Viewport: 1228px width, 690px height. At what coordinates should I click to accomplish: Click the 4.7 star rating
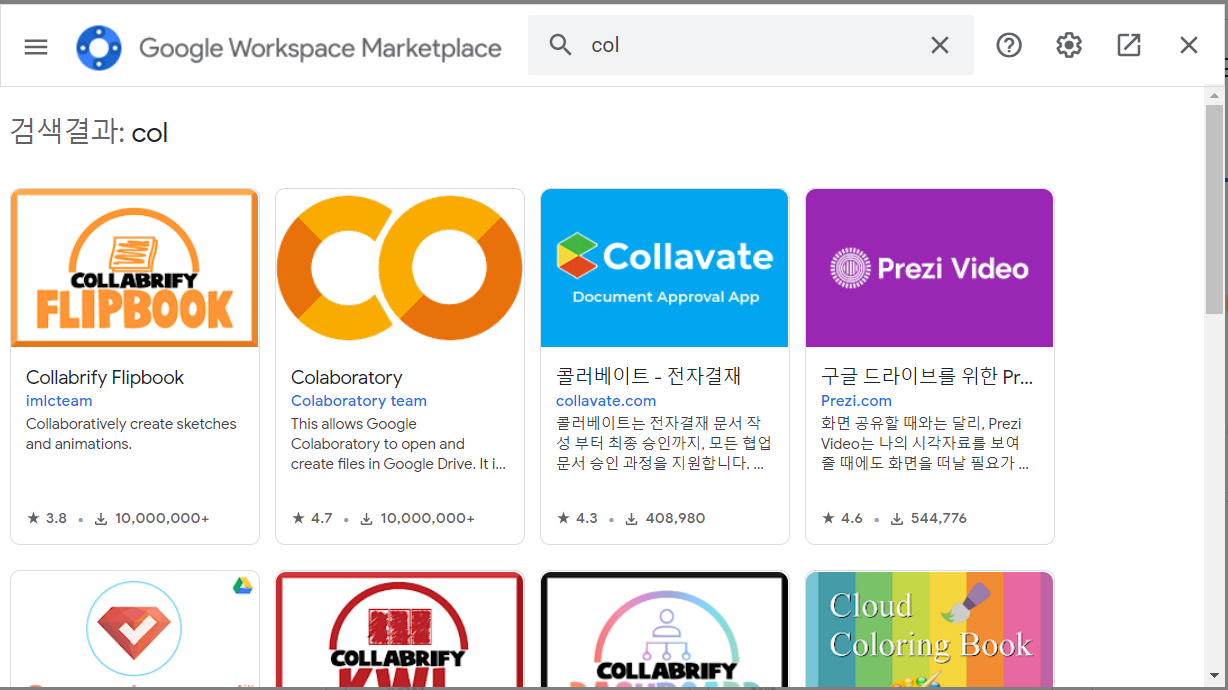tap(312, 518)
